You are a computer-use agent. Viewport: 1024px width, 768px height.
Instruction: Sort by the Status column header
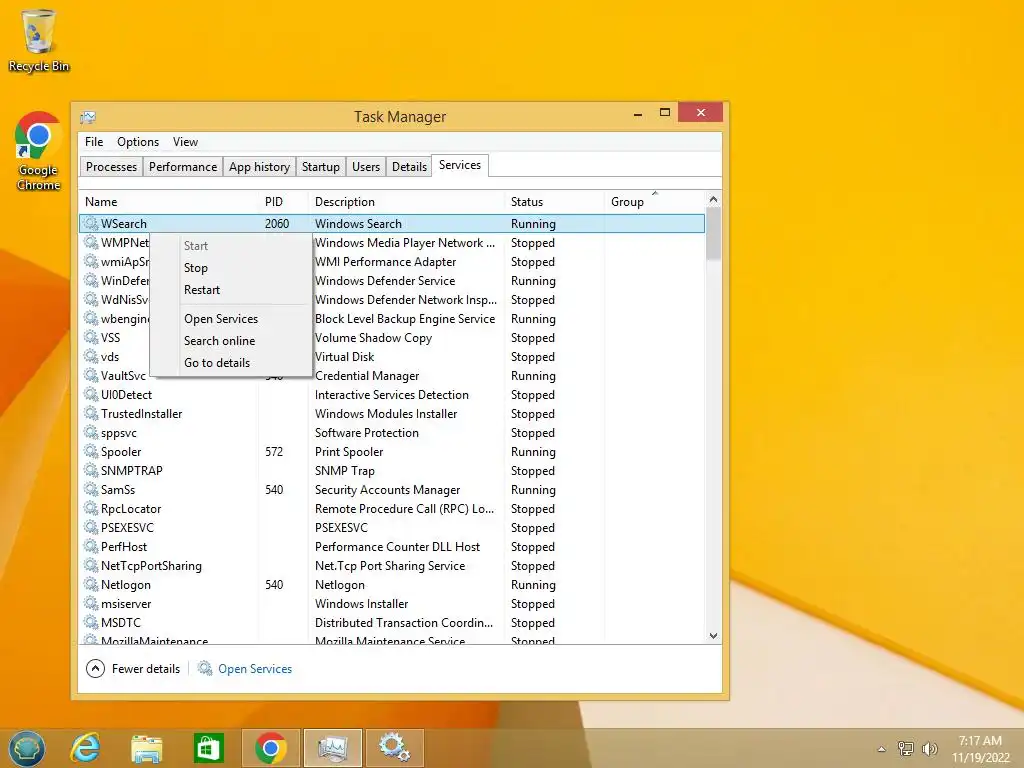coord(554,202)
